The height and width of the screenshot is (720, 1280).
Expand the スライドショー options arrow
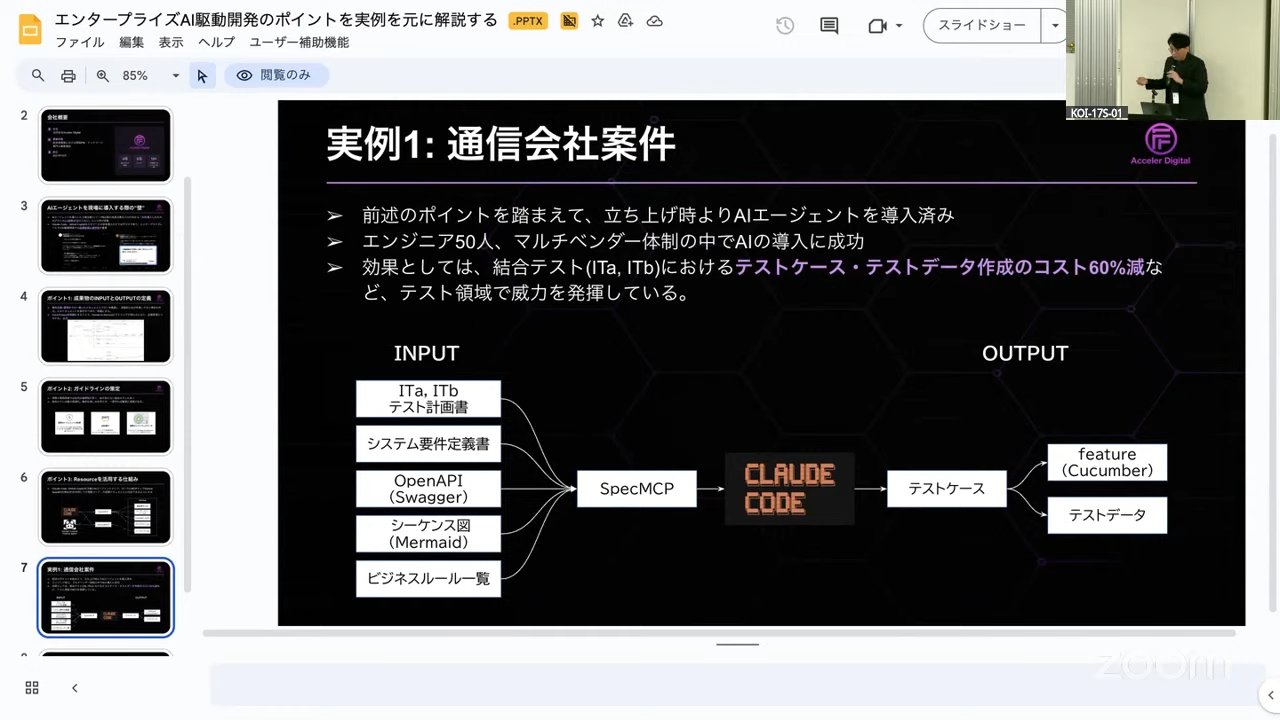click(1055, 26)
